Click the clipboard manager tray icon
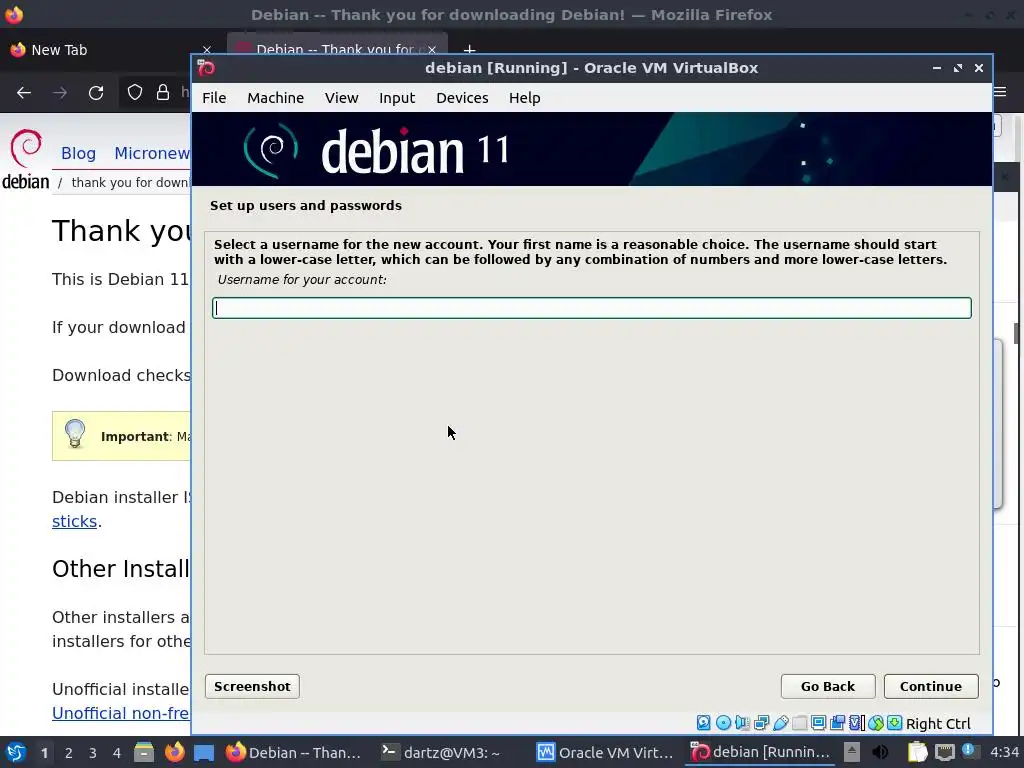The width and height of the screenshot is (1024, 768). pos(918,752)
